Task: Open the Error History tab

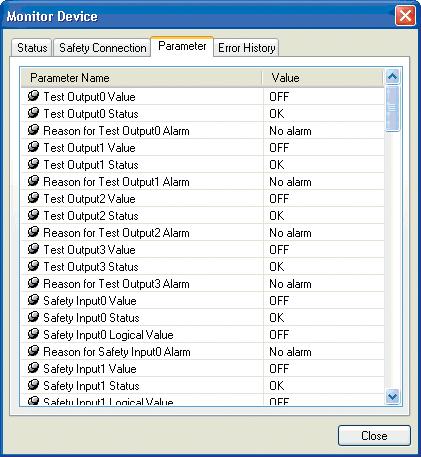Action: pos(246,48)
